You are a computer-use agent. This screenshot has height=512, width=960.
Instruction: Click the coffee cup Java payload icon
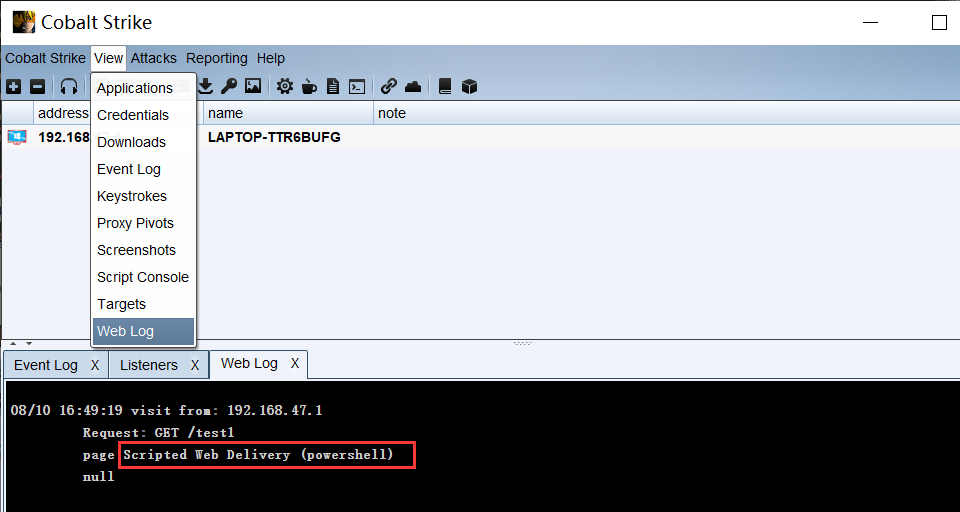tap(309, 87)
